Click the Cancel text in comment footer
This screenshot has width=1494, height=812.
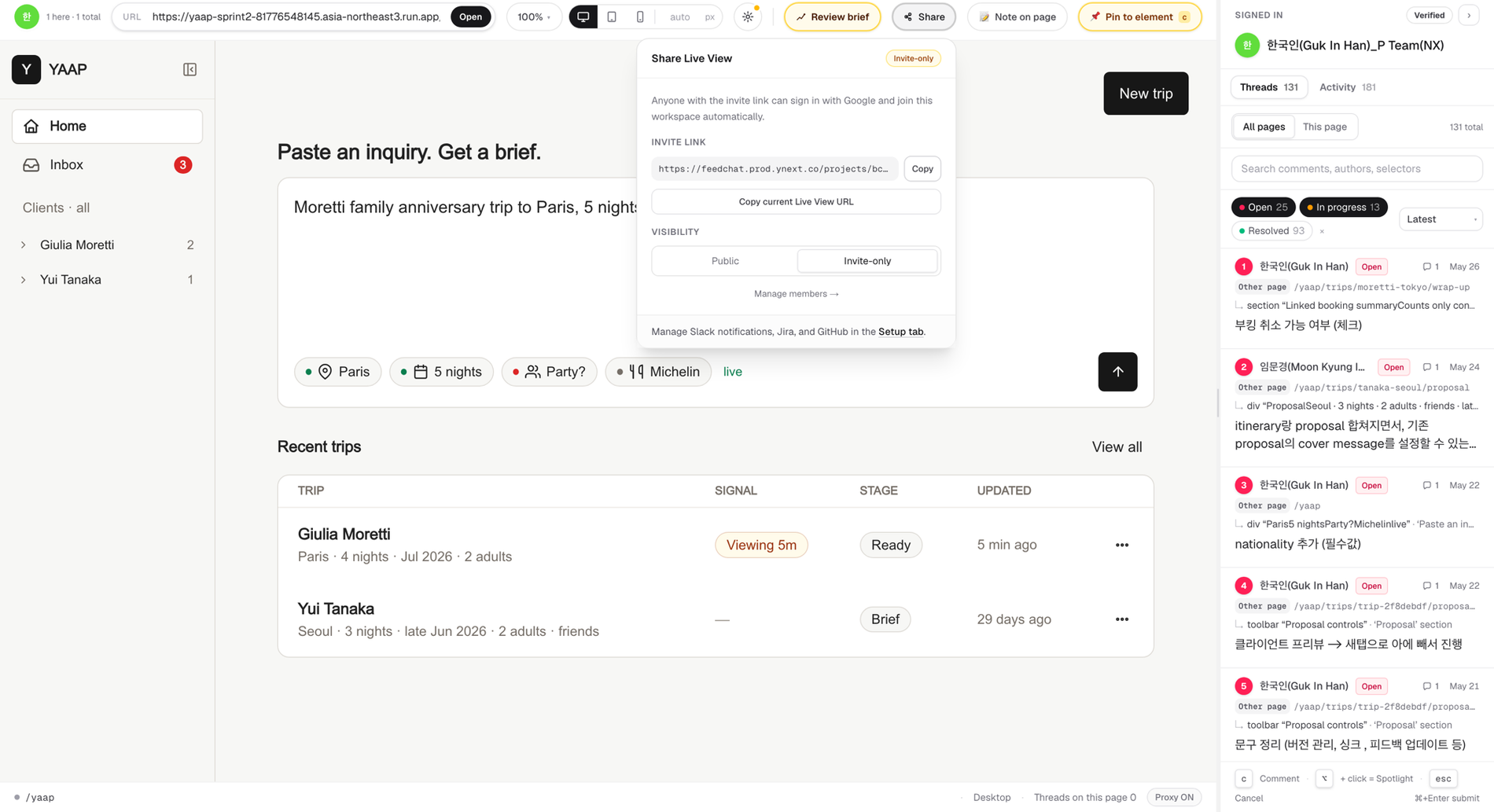point(1249,798)
